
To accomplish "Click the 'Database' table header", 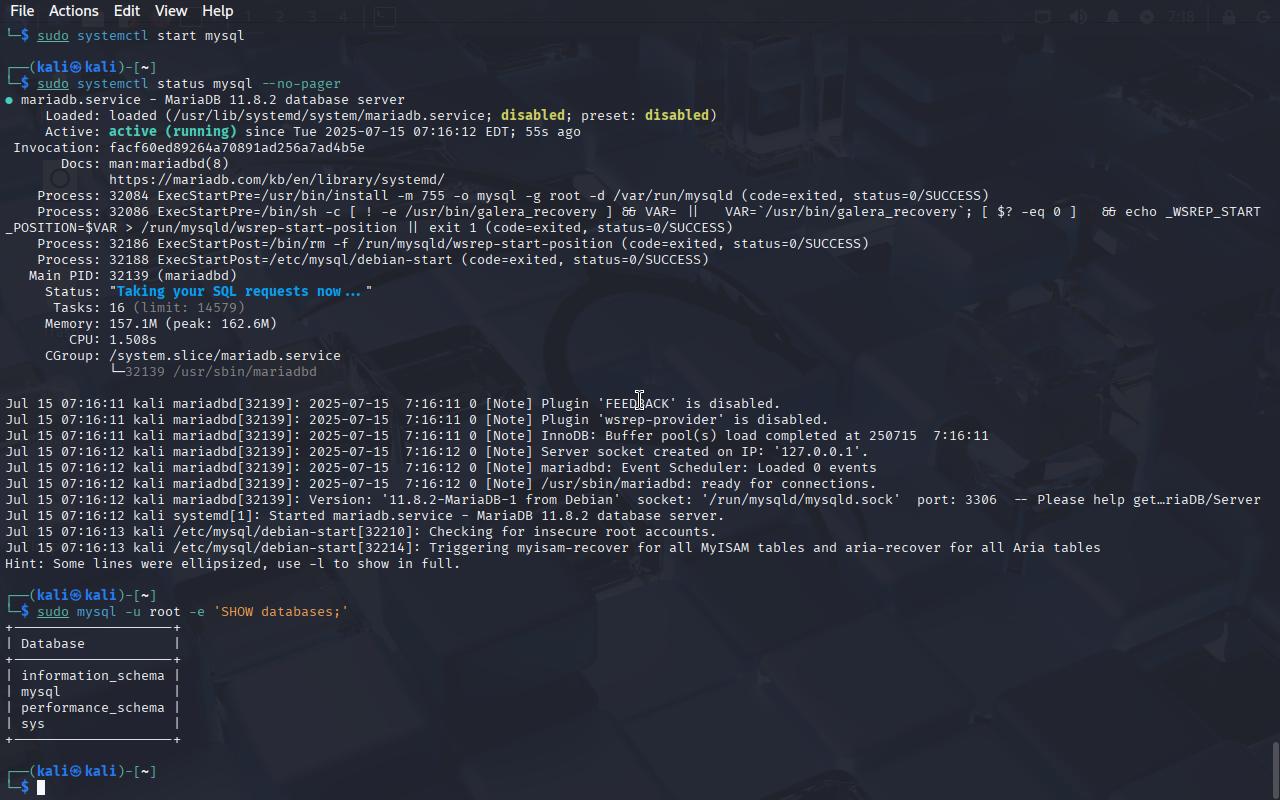I will pos(53,644).
